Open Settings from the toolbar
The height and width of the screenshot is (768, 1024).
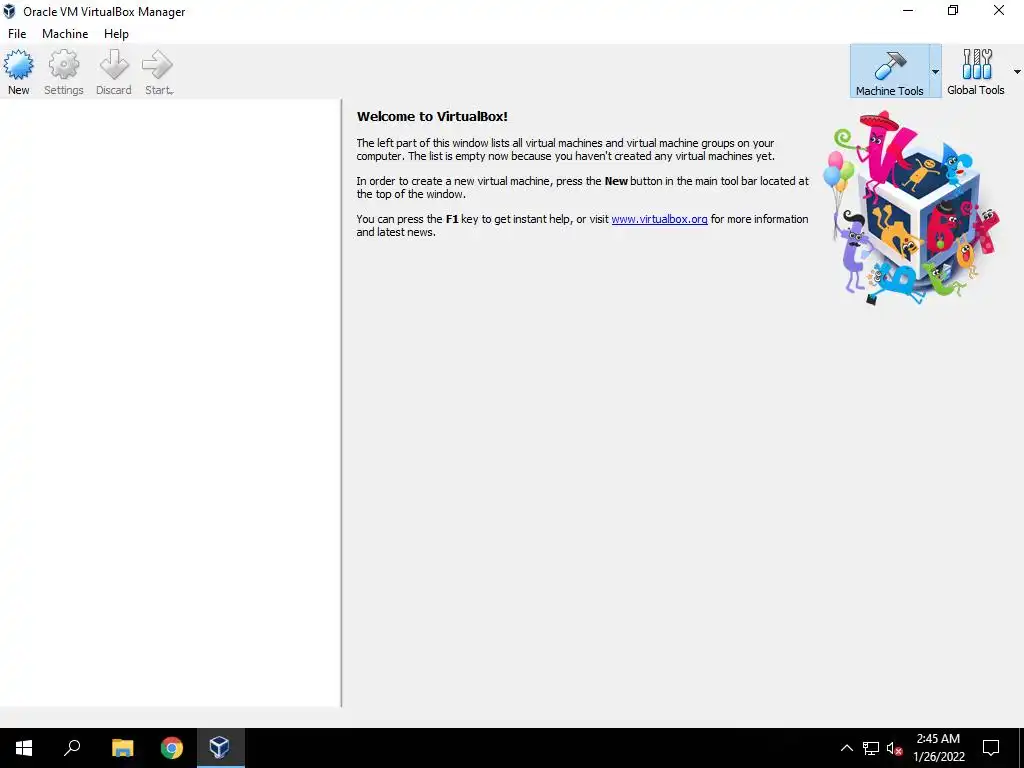click(x=63, y=72)
